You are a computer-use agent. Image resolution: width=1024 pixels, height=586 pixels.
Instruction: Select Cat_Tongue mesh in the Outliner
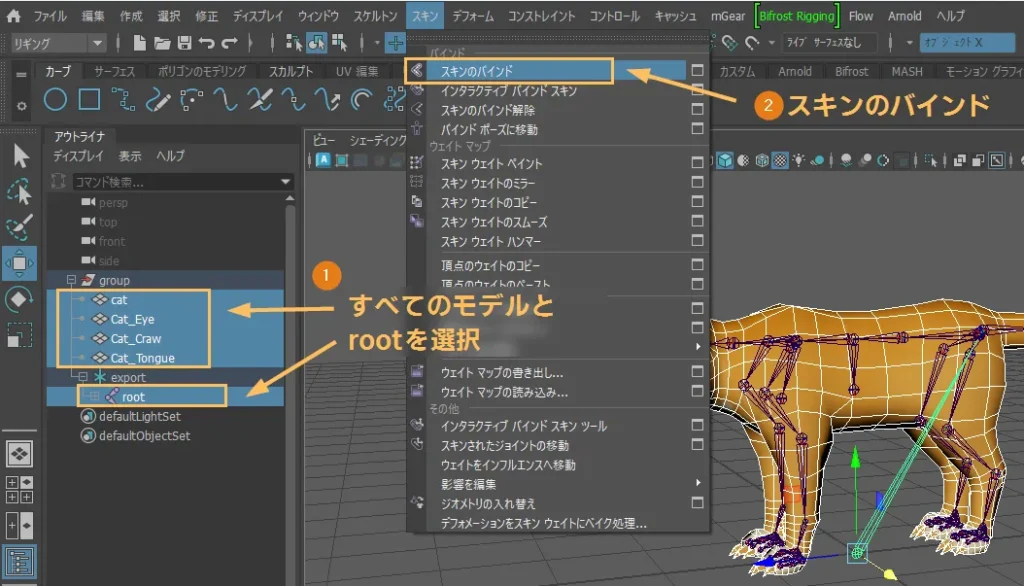142,358
